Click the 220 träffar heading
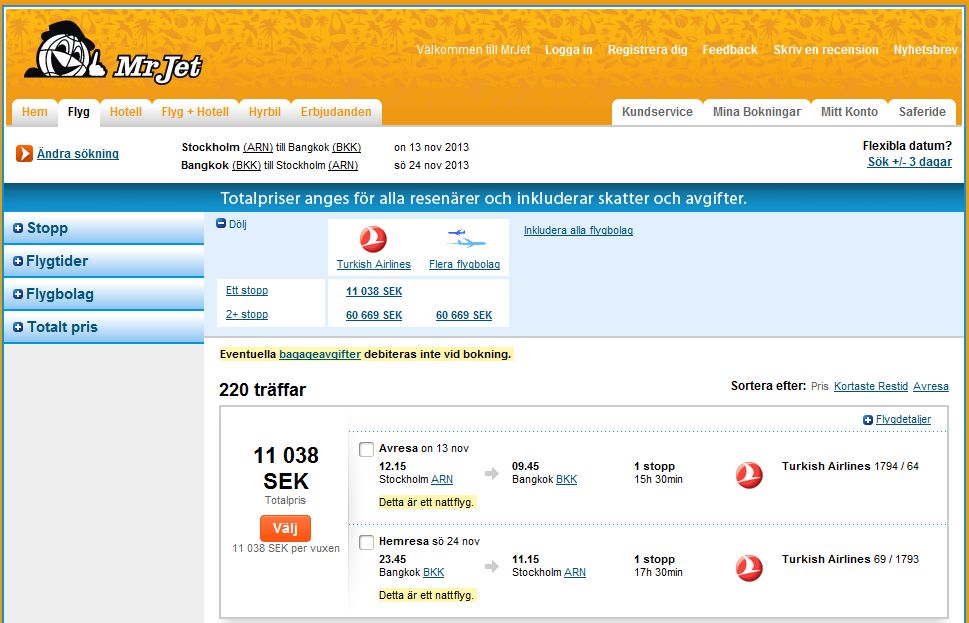The height and width of the screenshot is (623, 969). [263, 390]
